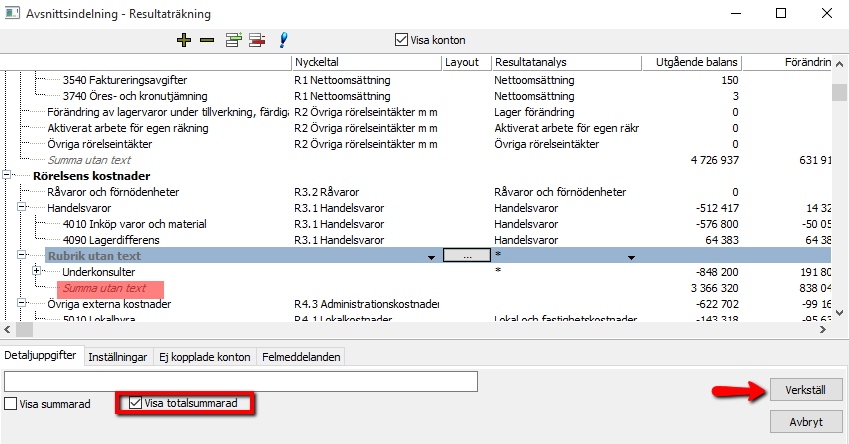Click the R3.2 Råvaror key figure cell
849x444 pixels.
326,192
